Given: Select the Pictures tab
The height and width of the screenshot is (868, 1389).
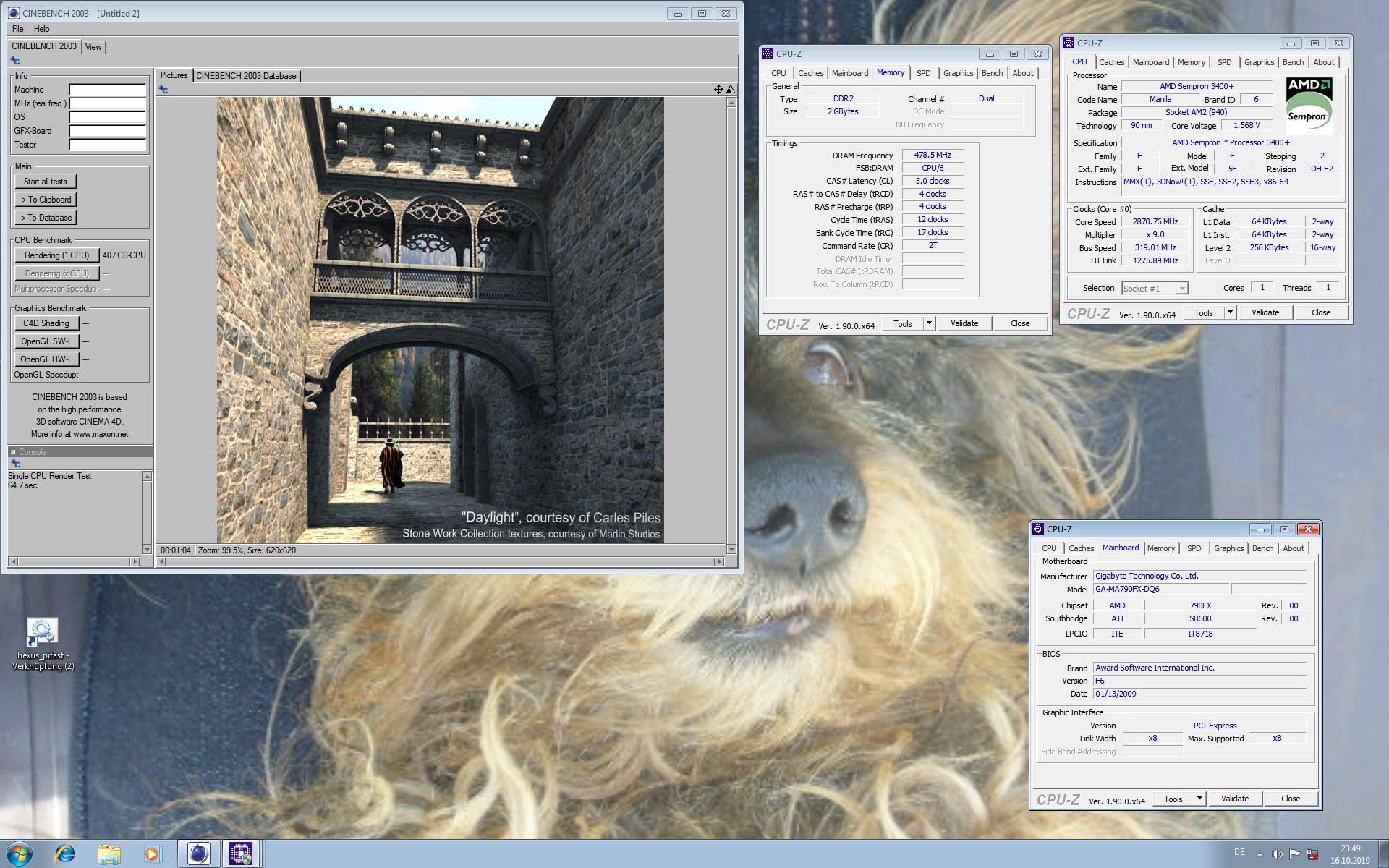Looking at the screenshot, I should tap(174, 75).
